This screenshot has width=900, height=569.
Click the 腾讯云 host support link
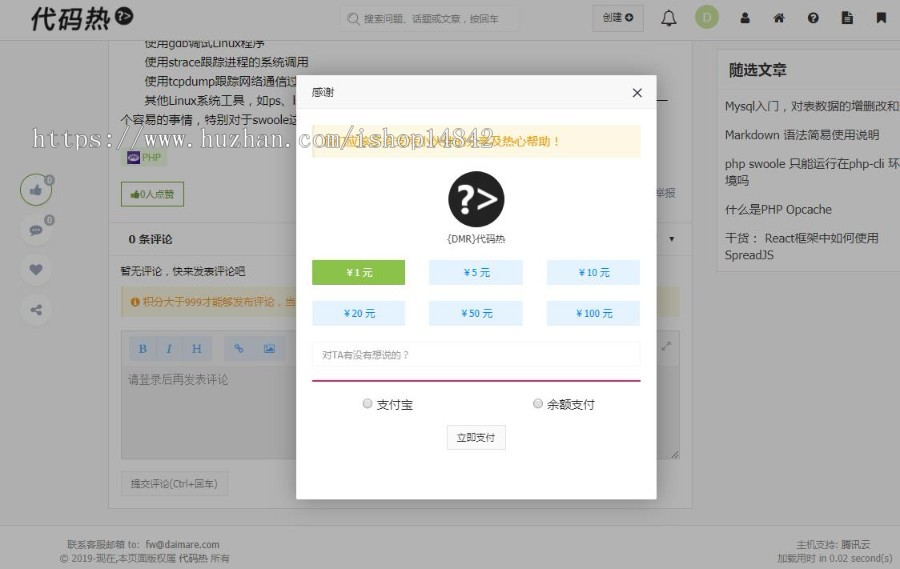tap(856, 544)
